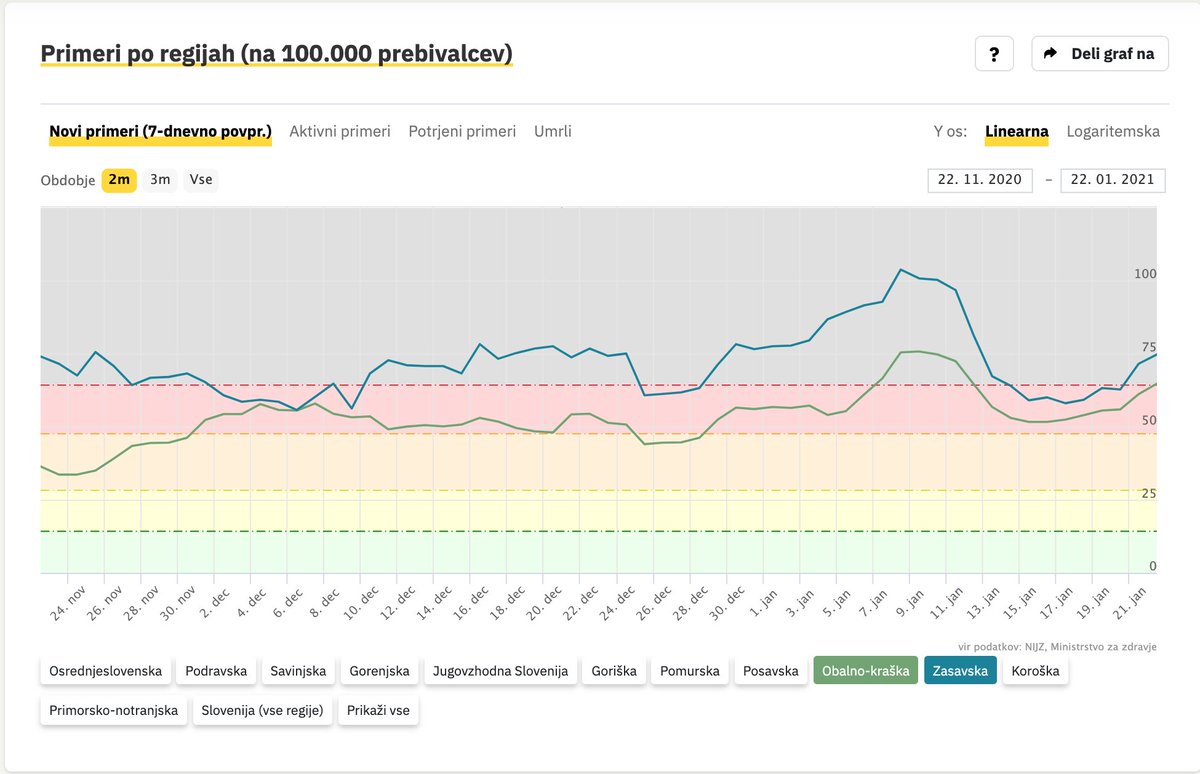1200x774 pixels.
Task: Deselect the blue Zasavska region
Action: click(960, 671)
